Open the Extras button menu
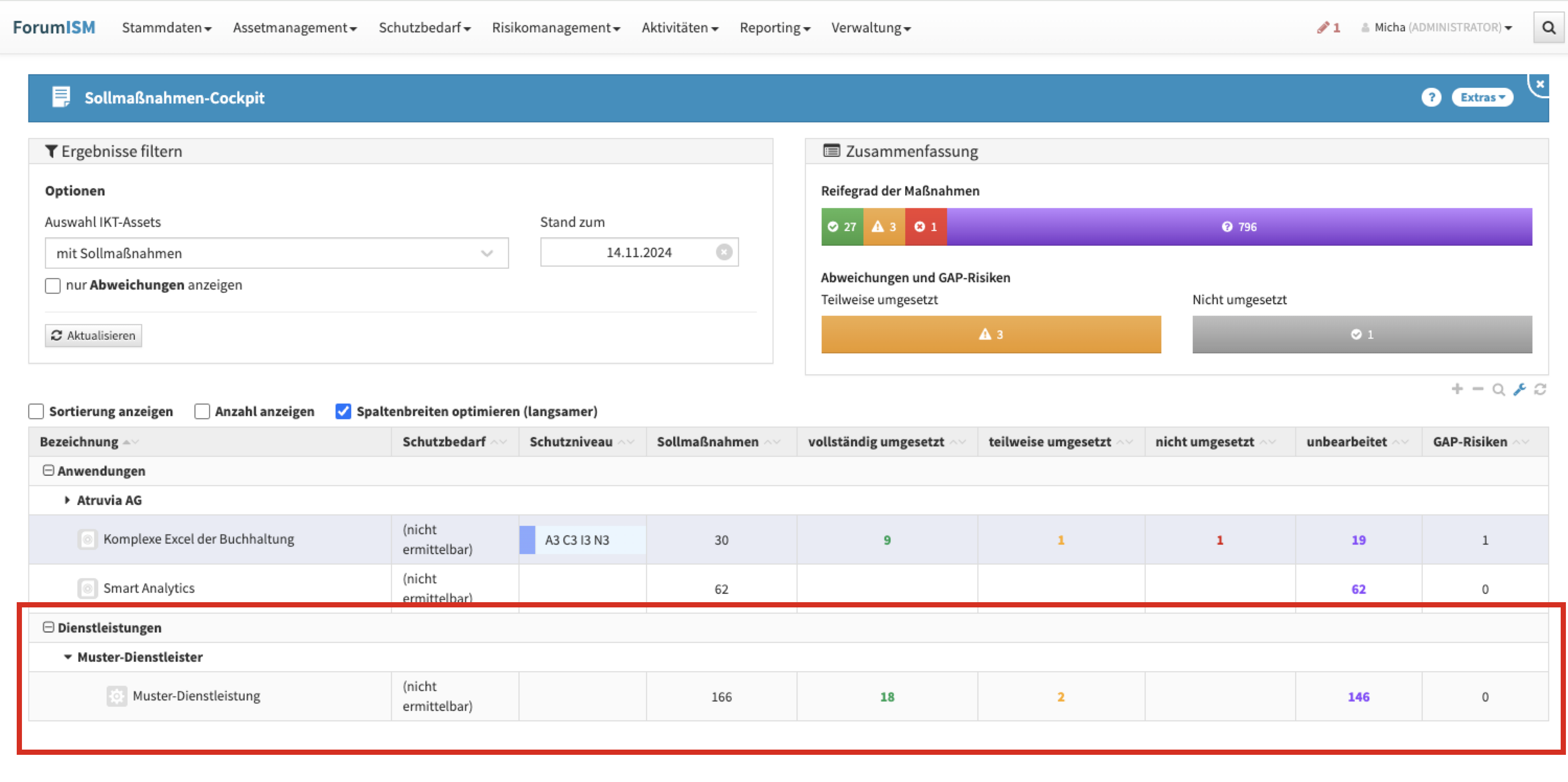 point(1482,97)
